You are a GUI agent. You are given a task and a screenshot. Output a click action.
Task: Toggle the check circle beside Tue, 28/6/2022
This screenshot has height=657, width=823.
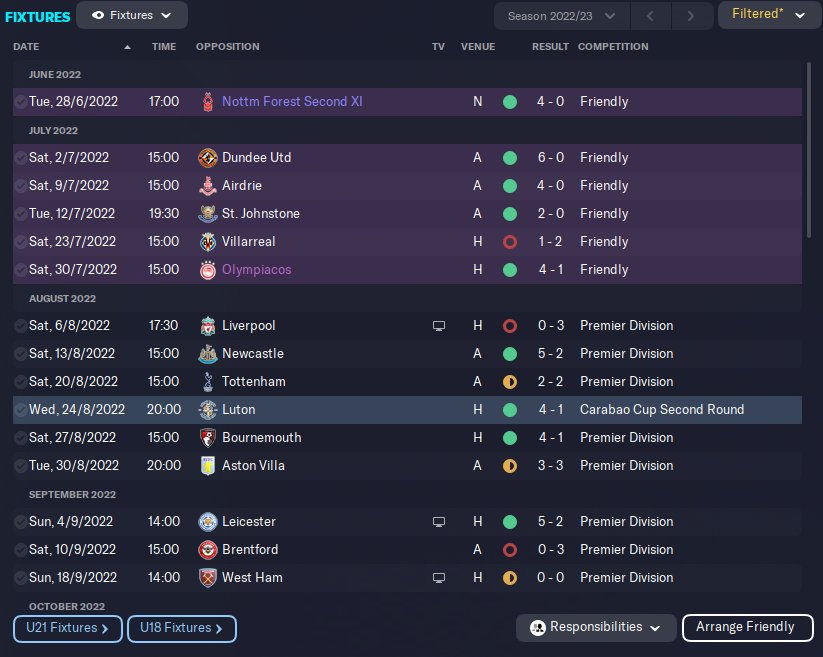pyautogui.click(x=21, y=102)
